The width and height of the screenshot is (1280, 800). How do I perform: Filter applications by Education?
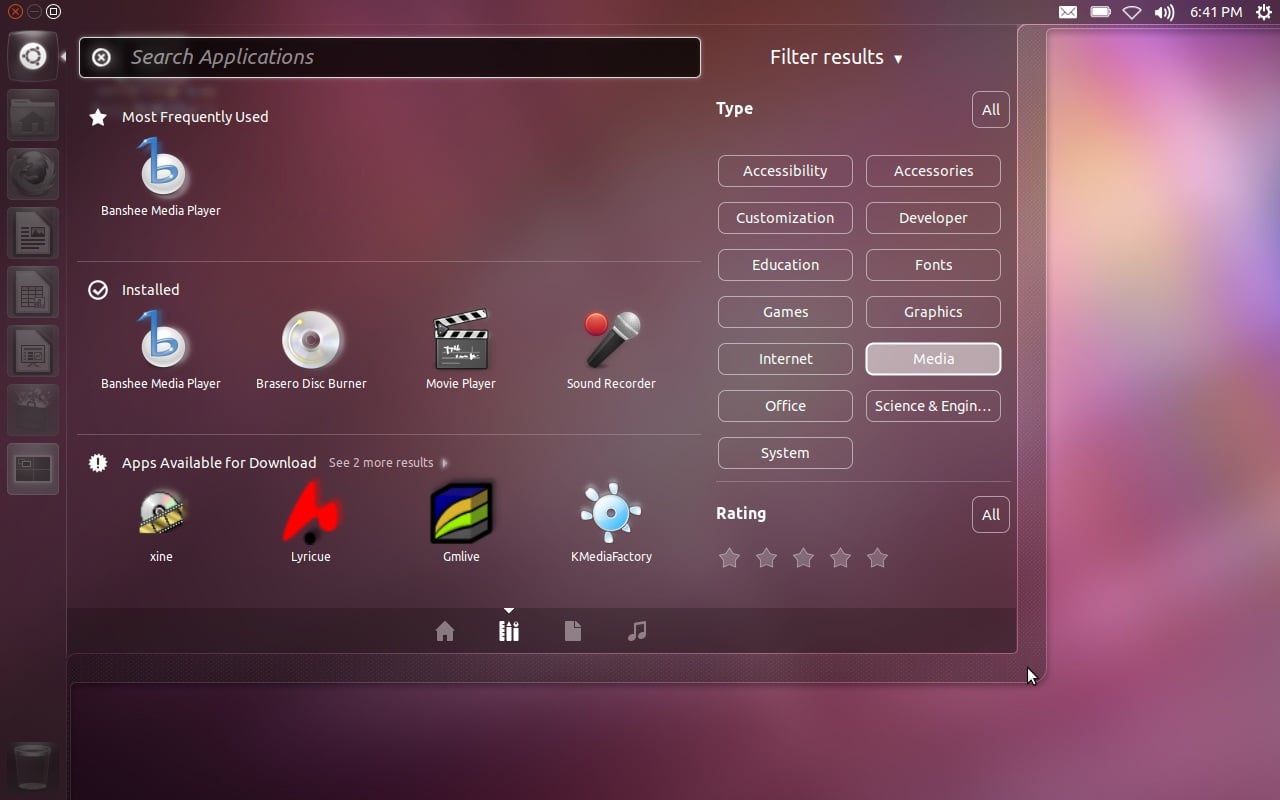pyautogui.click(x=785, y=265)
